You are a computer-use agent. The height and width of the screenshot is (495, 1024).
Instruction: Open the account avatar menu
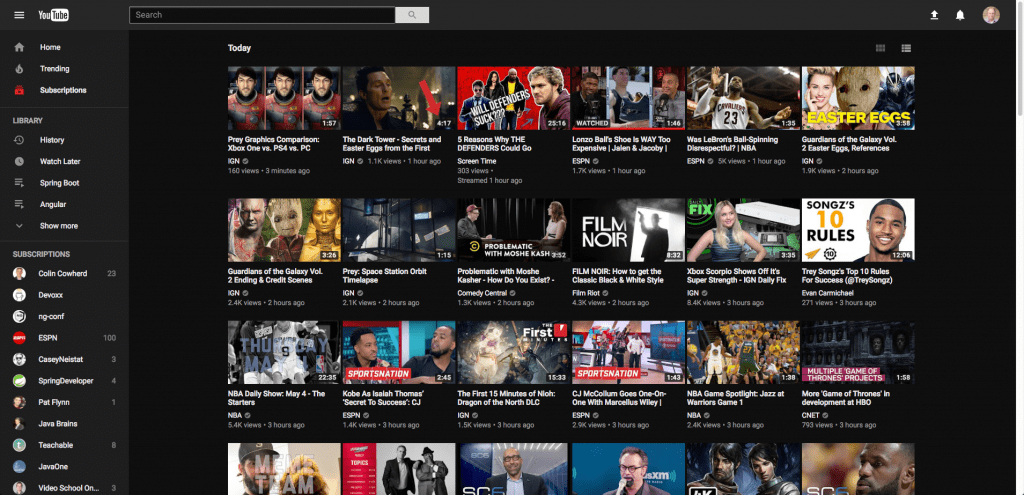pos(991,15)
